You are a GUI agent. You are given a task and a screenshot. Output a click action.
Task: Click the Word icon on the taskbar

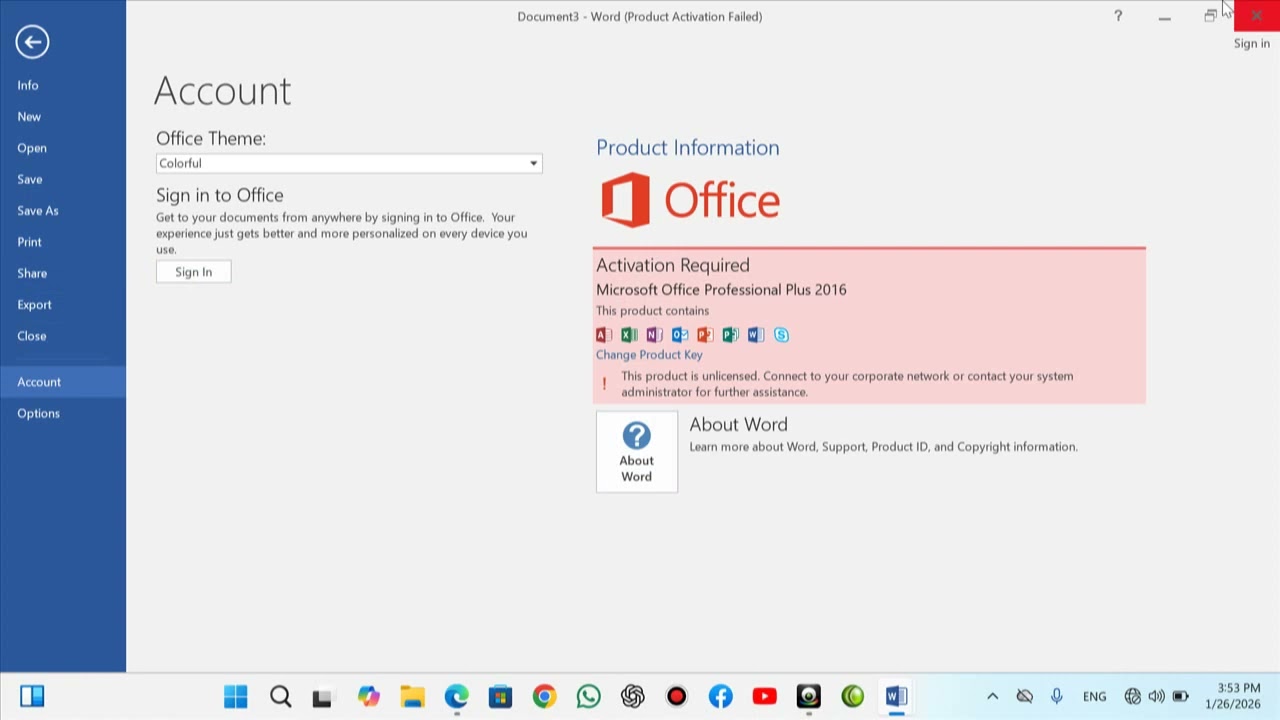tap(896, 696)
